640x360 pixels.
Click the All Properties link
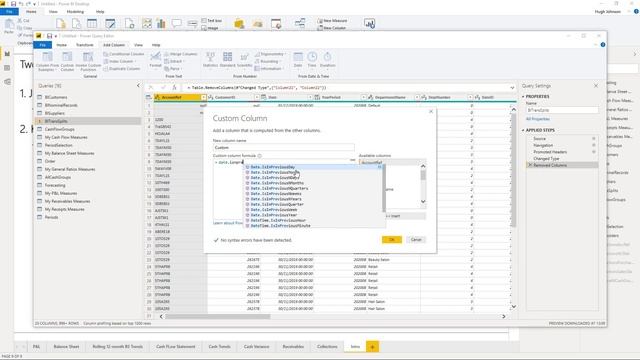coord(538,119)
